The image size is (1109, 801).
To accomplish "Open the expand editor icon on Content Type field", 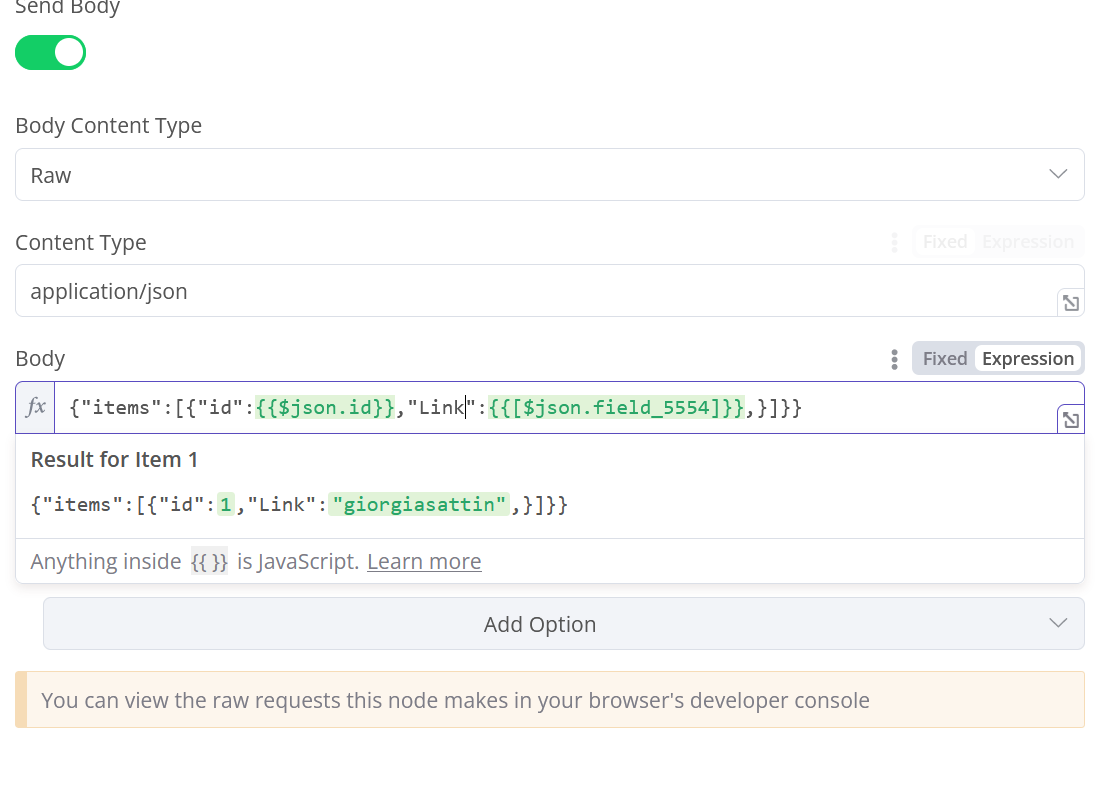I will (x=1070, y=303).
